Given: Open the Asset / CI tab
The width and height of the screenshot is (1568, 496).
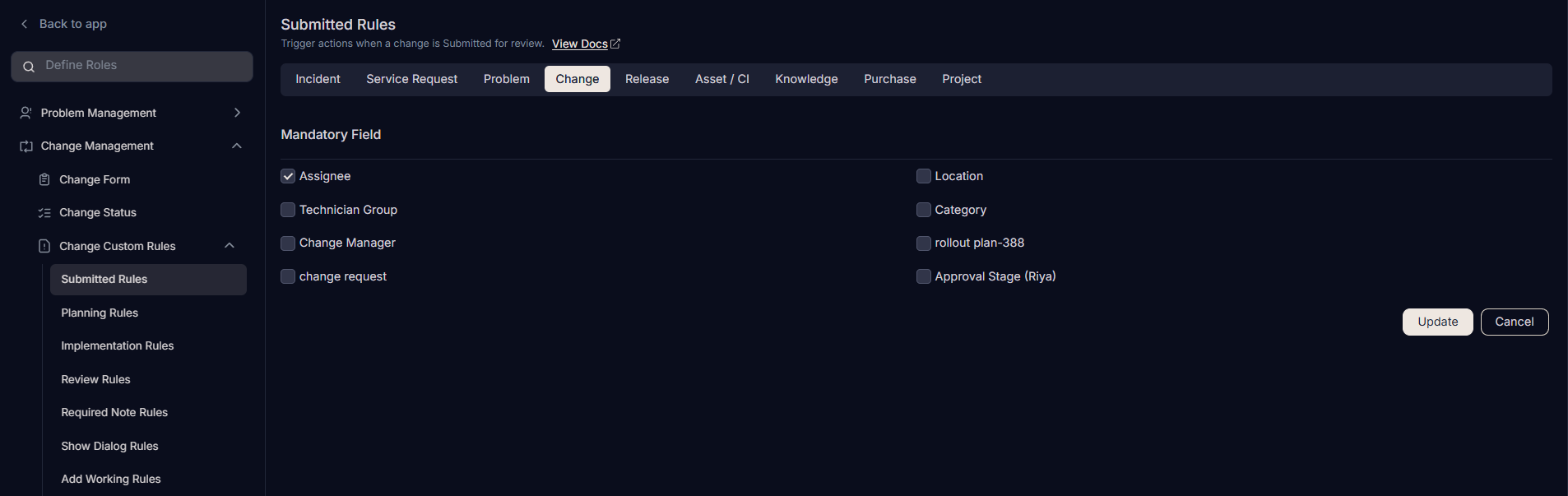Looking at the screenshot, I should point(722,79).
